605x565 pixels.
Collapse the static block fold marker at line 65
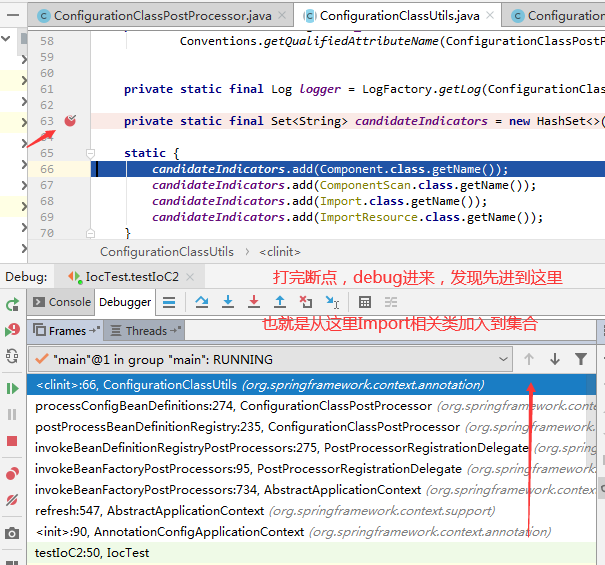coord(90,153)
